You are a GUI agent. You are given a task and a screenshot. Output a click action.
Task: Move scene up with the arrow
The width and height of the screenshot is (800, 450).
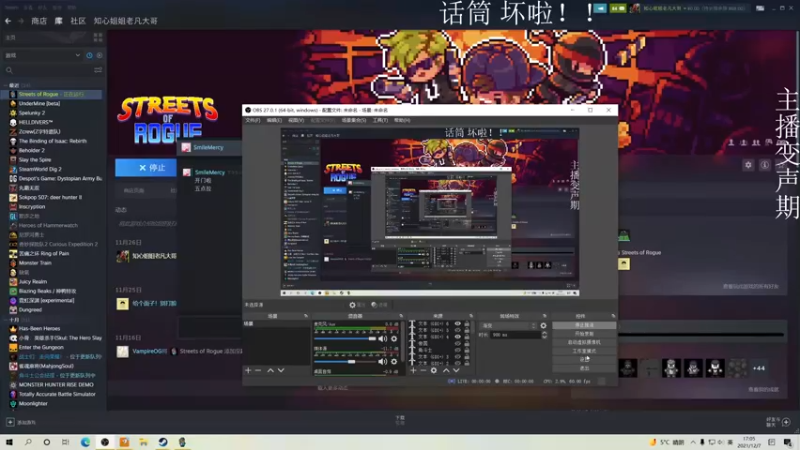click(270, 370)
